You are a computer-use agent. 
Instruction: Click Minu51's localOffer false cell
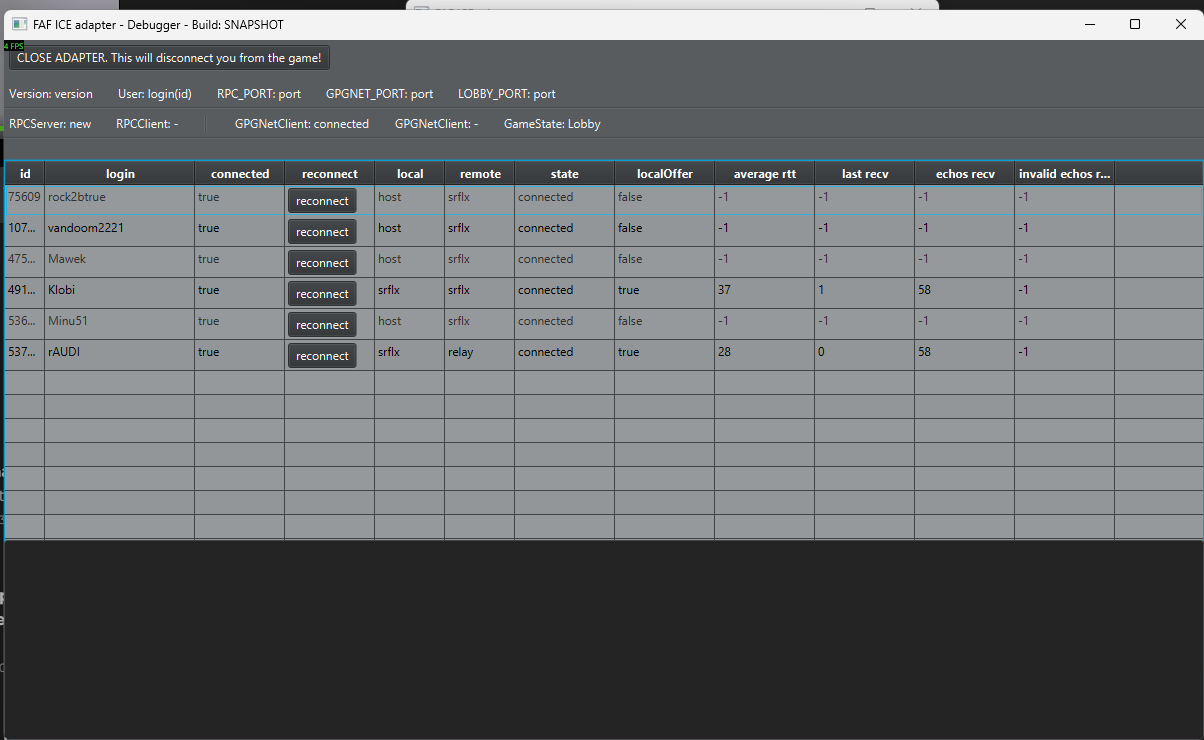point(665,324)
